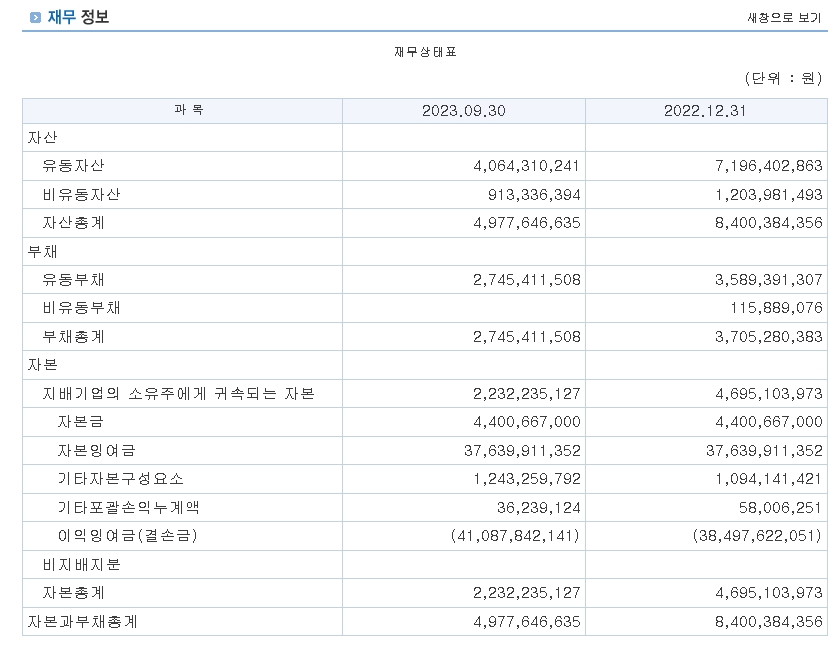The height and width of the screenshot is (648, 839).
Task: Click the 과 목 column header
Action: [x=188, y=110]
